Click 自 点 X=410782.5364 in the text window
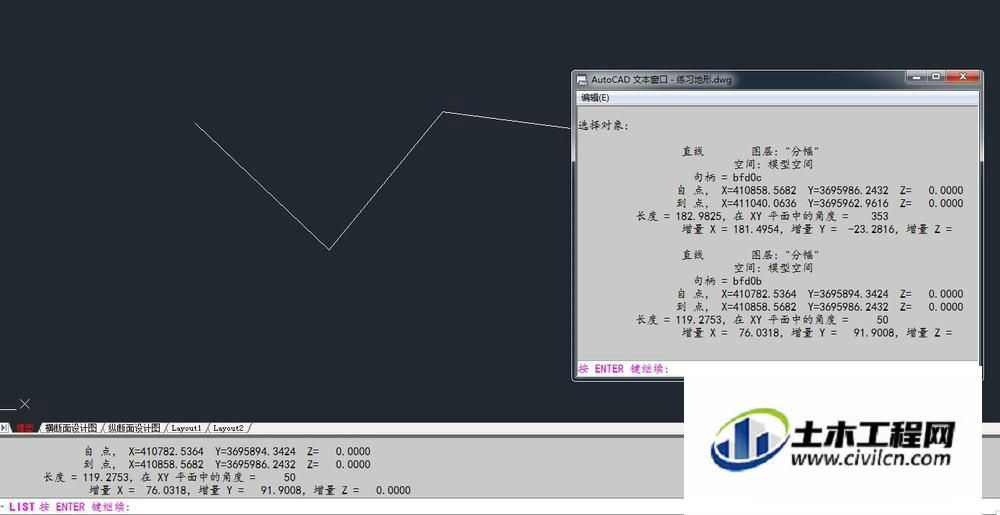The height and width of the screenshot is (515, 1000). point(820,294)
